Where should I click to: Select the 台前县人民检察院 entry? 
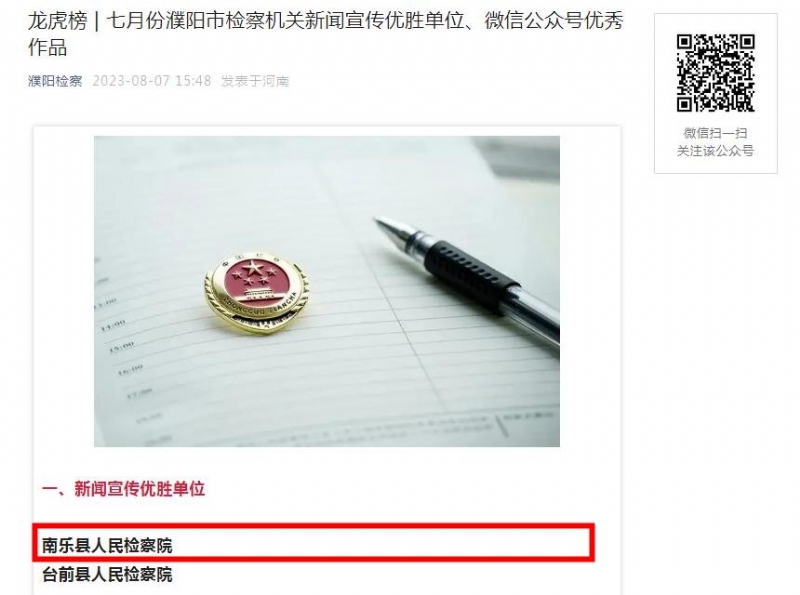tap(107, 575)
